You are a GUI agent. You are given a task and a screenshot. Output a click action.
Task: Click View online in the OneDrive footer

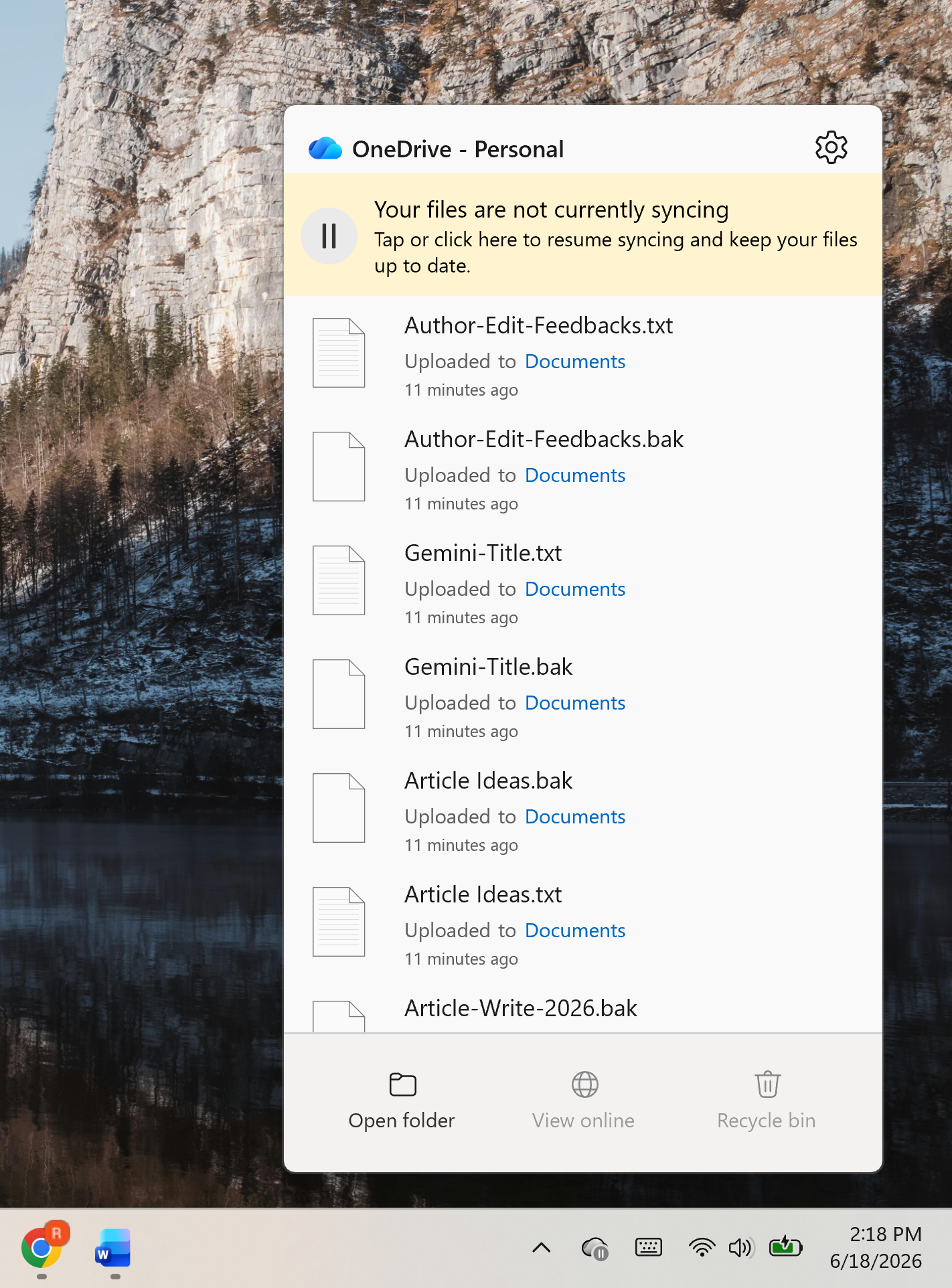pos(583,1101)
